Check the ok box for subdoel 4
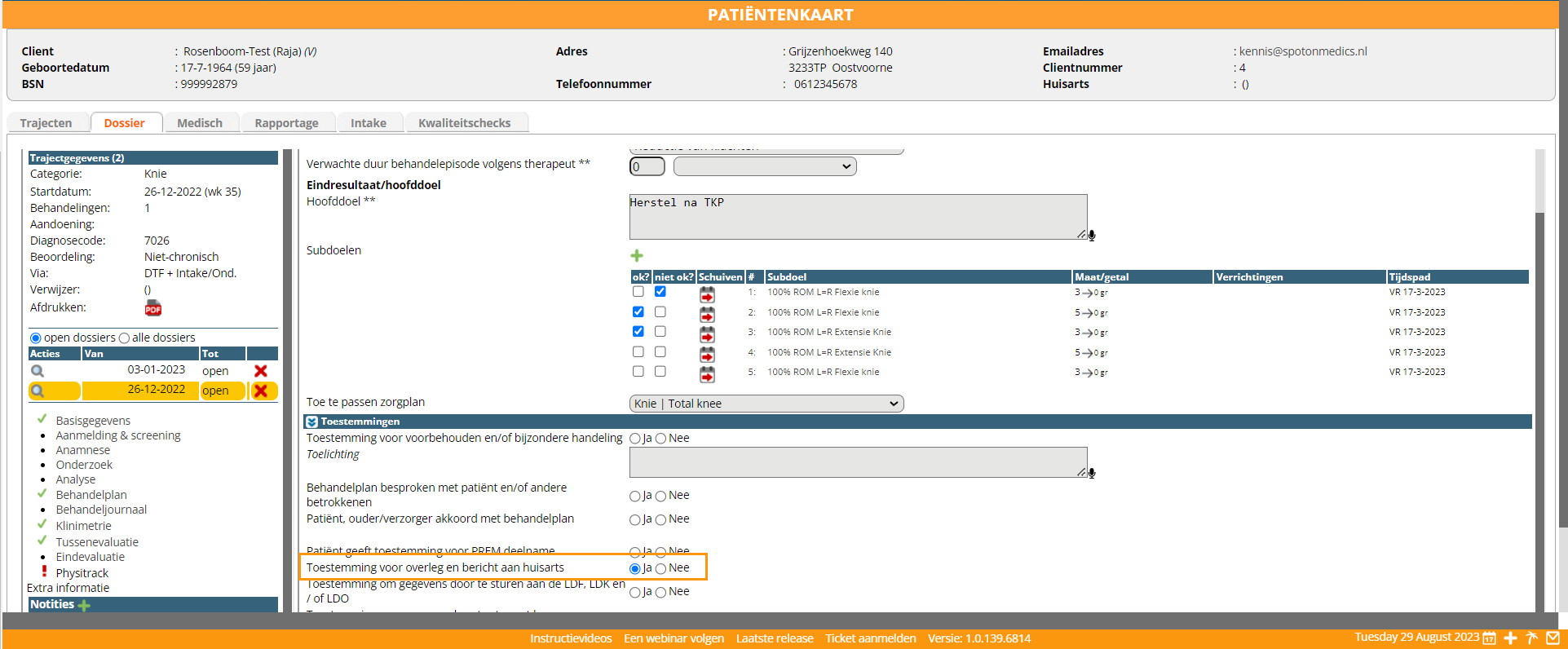The width and height of the screenshot is (1568, 649). click(638, 352)
